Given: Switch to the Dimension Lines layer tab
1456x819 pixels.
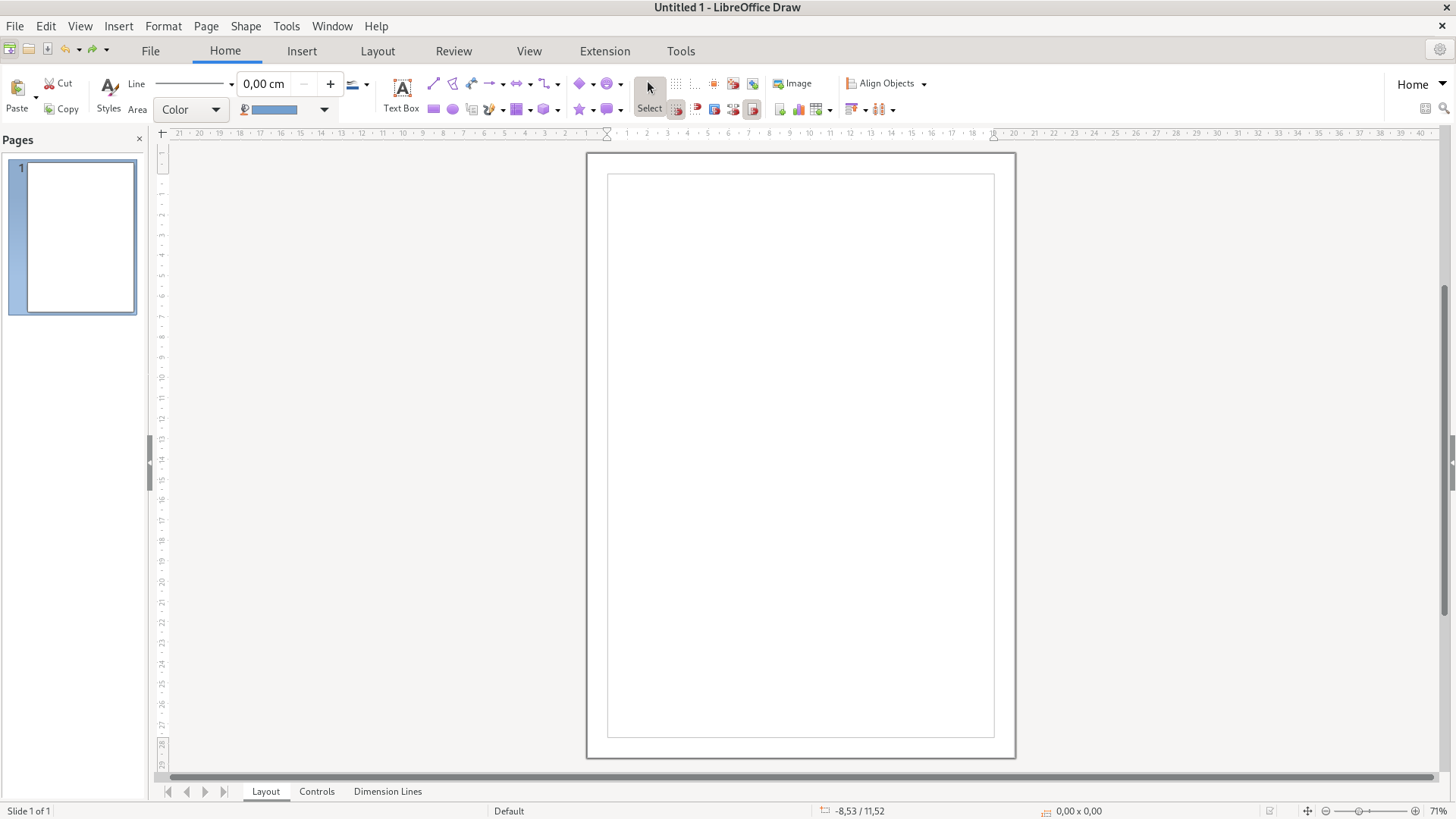Looking at the screenshot, I should (388, 792).
